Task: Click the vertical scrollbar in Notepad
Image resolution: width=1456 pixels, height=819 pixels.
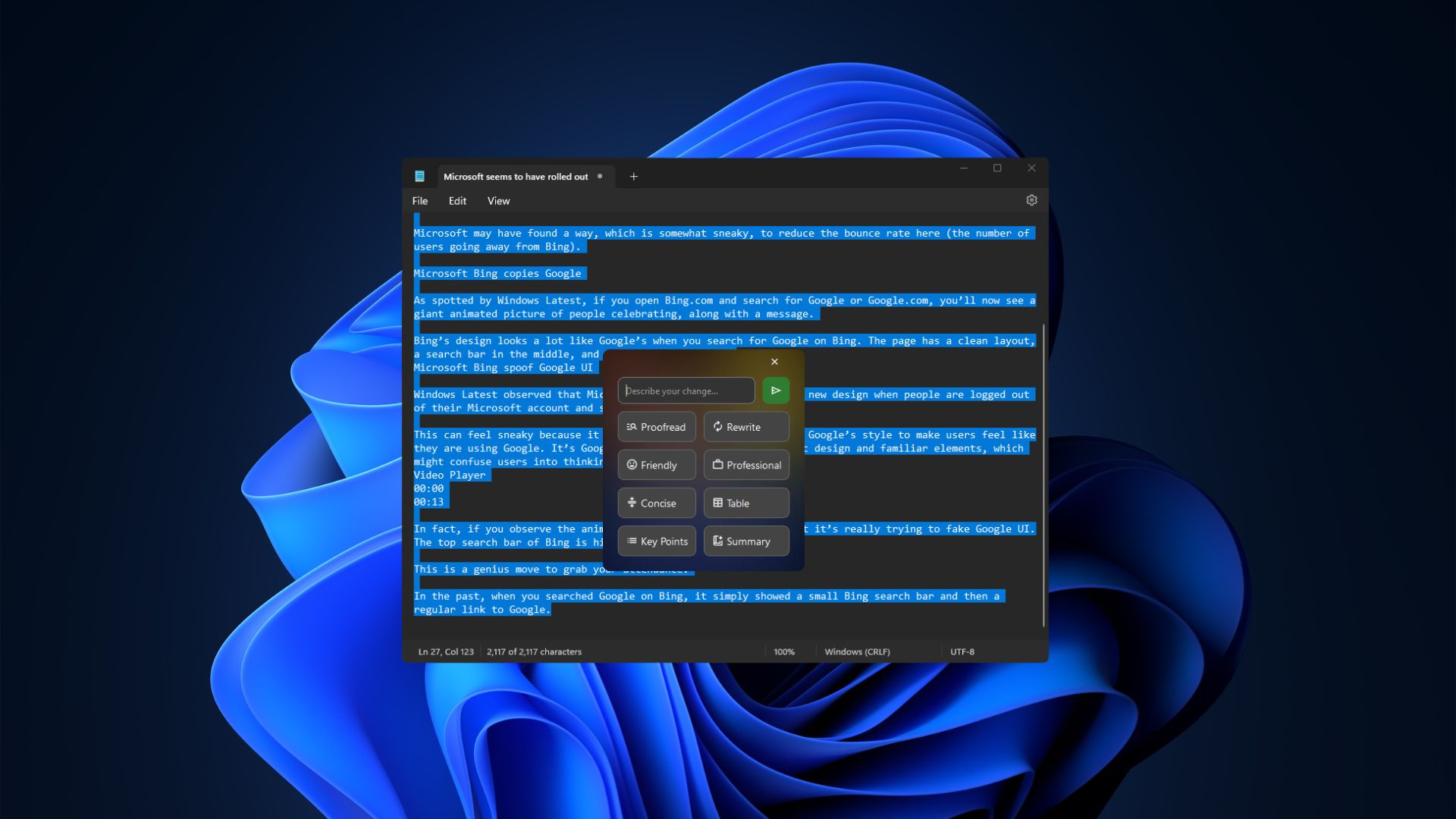Action: coord(1043,475)
